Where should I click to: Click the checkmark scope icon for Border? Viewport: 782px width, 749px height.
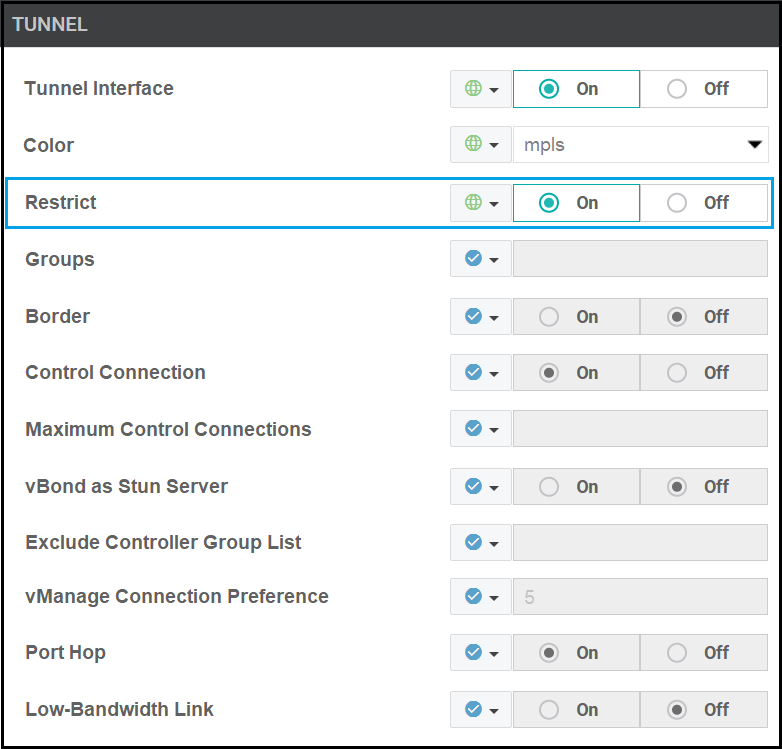tap(473, 316)
